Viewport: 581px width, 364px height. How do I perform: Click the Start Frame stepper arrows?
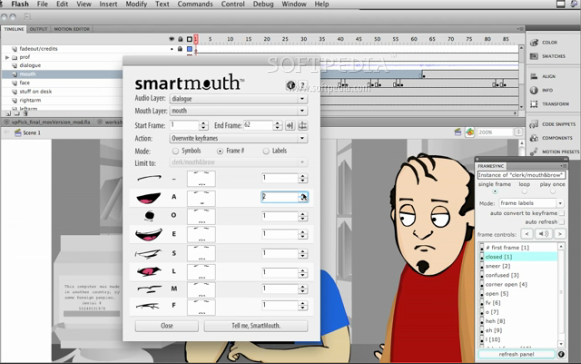point(203,126)
